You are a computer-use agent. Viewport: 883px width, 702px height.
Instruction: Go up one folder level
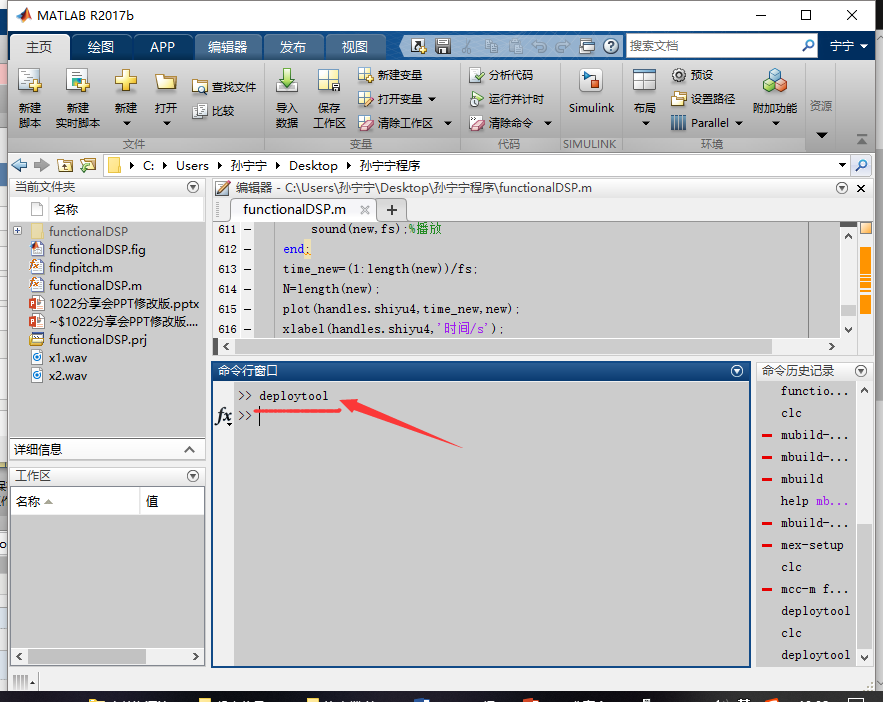(x=65, y=166)
